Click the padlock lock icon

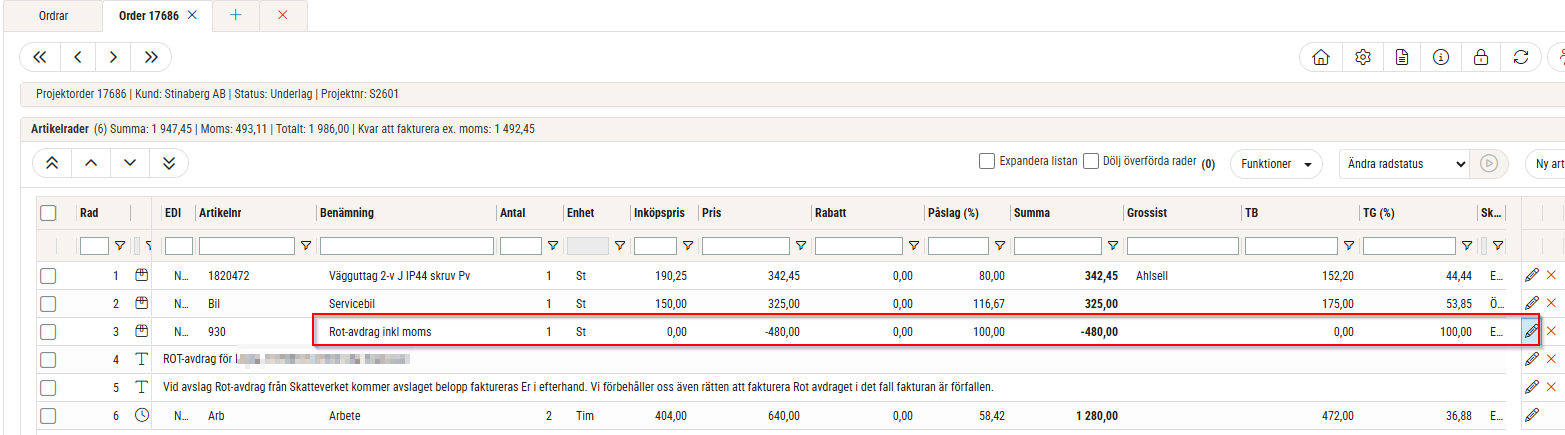pyautogui.click(x=1481, y=57)
